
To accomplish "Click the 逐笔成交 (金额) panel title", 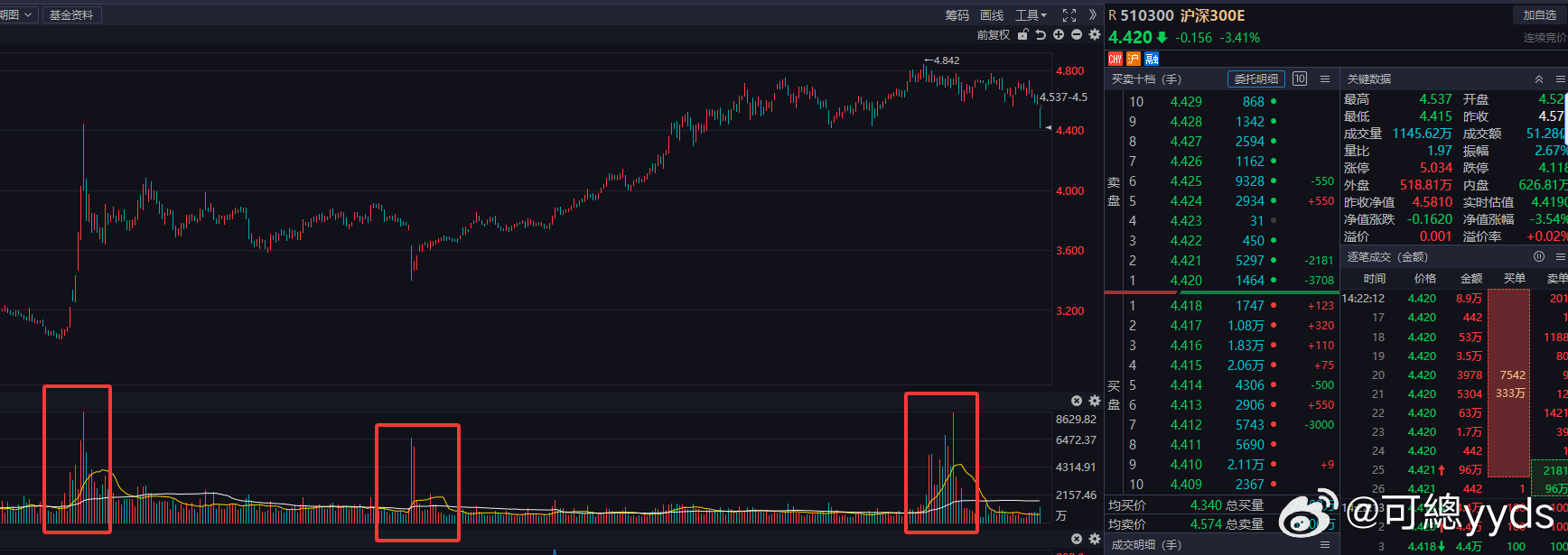I will [1387, 257].
